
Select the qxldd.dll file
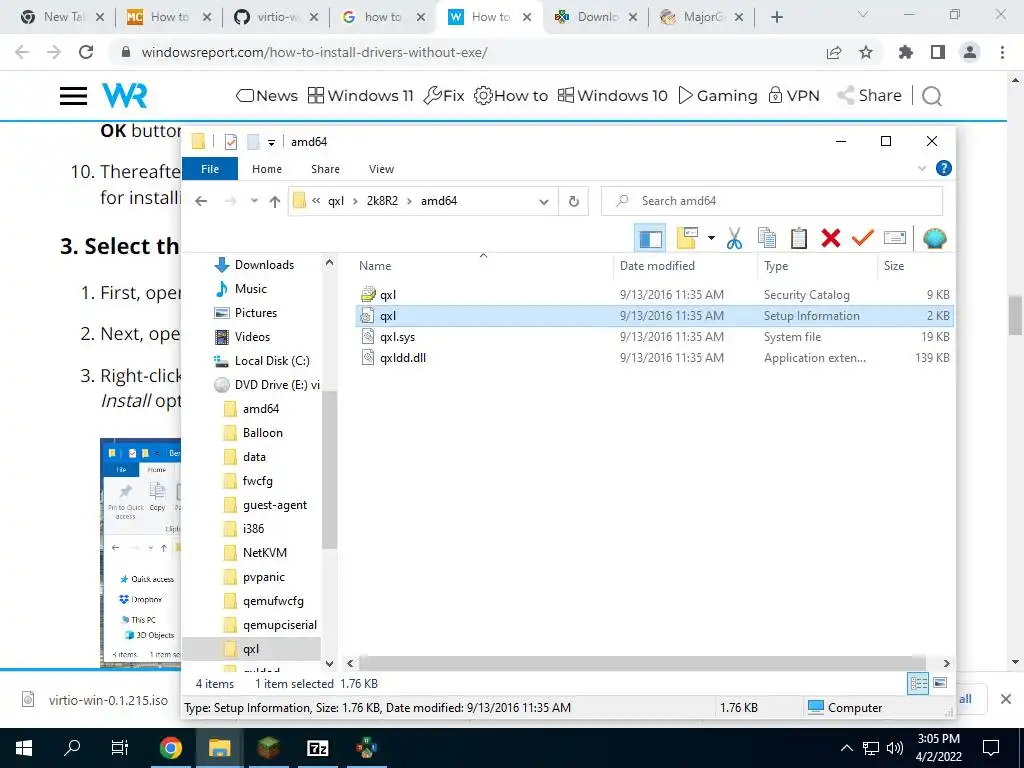654,358
